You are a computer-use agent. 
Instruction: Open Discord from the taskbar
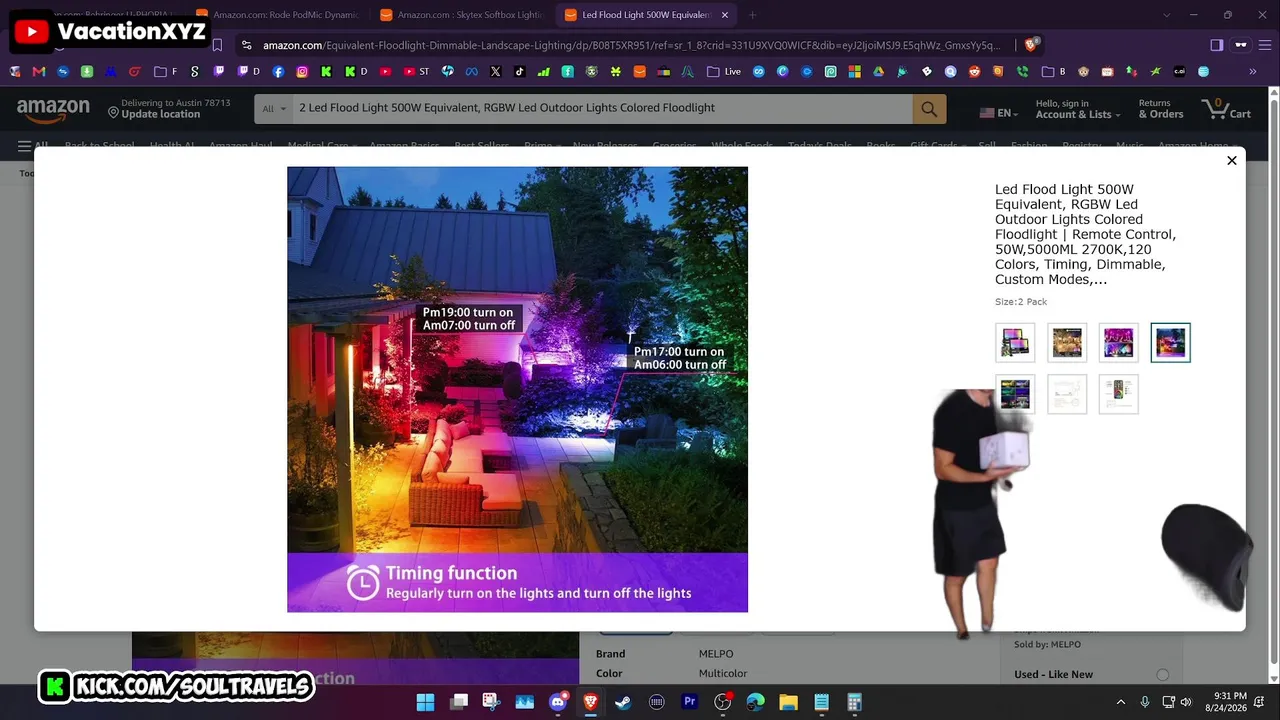click(558, 702)
